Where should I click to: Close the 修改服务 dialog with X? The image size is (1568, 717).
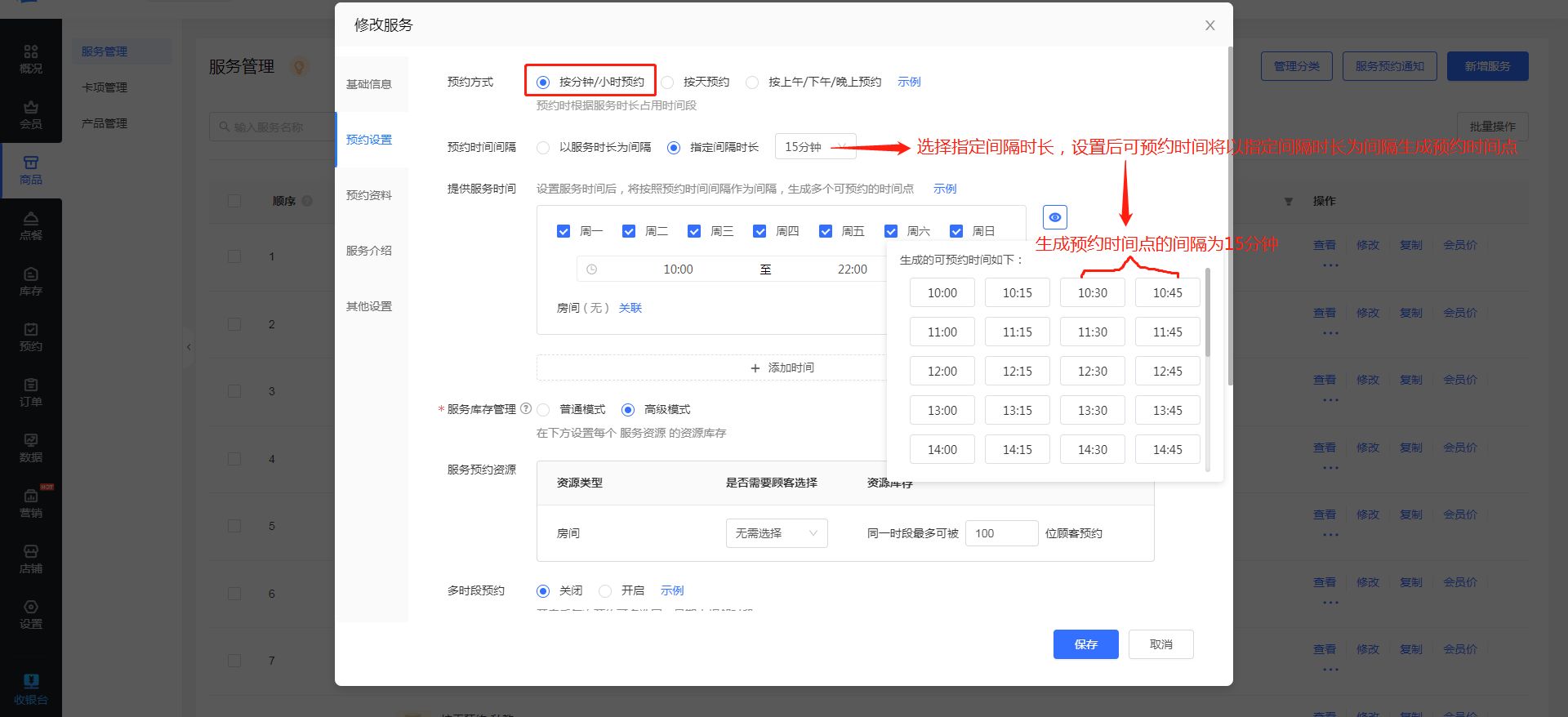coord(1210,25)
